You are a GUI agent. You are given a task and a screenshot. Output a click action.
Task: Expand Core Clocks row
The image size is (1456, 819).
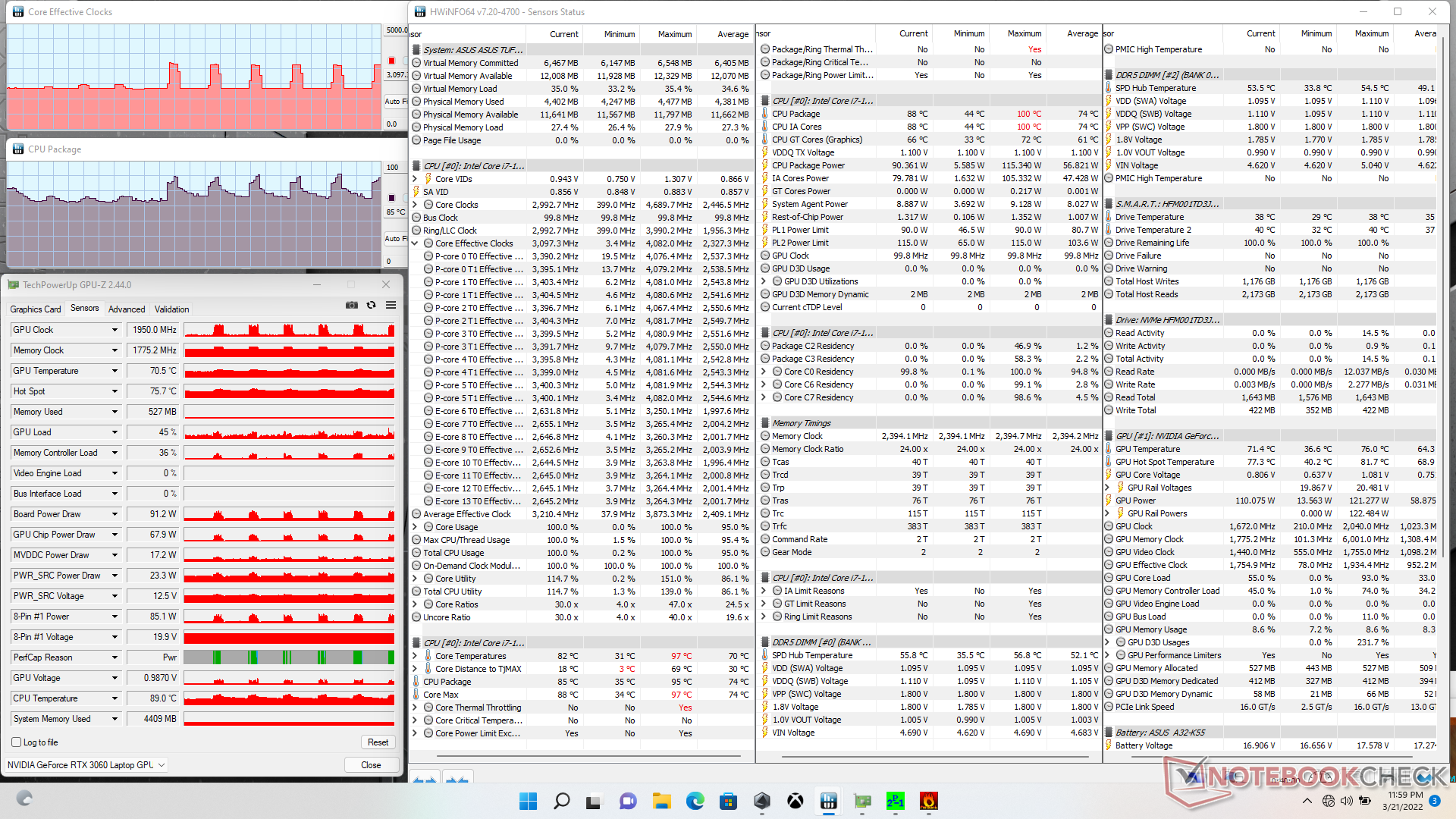coord(415,205)
